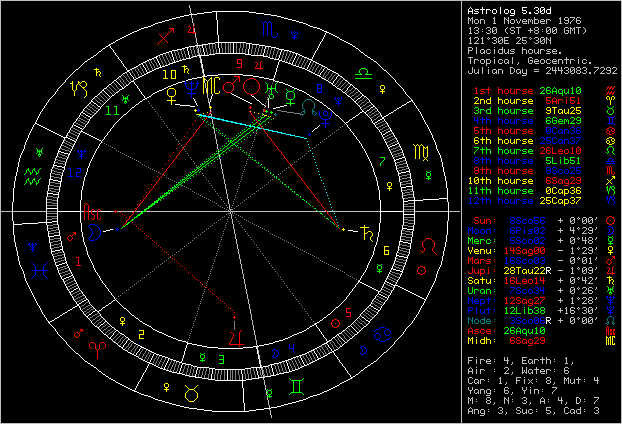Click the 'Astrolog 5.30d' title text
The height and width of the screenshot is (424, 622).
click(x=509, y=11)
